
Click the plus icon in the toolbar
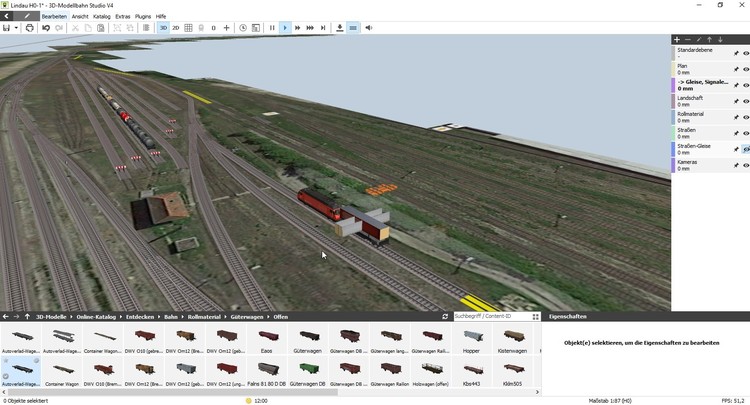[226, 28]
